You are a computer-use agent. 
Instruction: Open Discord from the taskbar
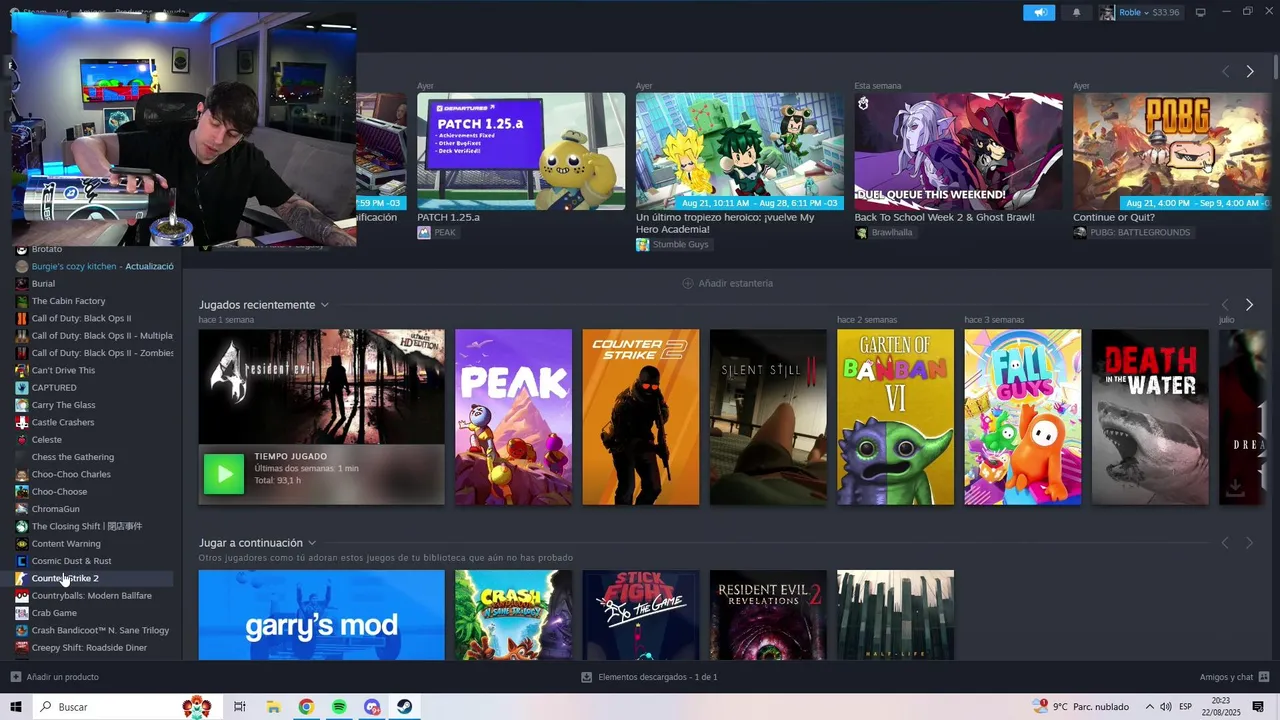372,707
